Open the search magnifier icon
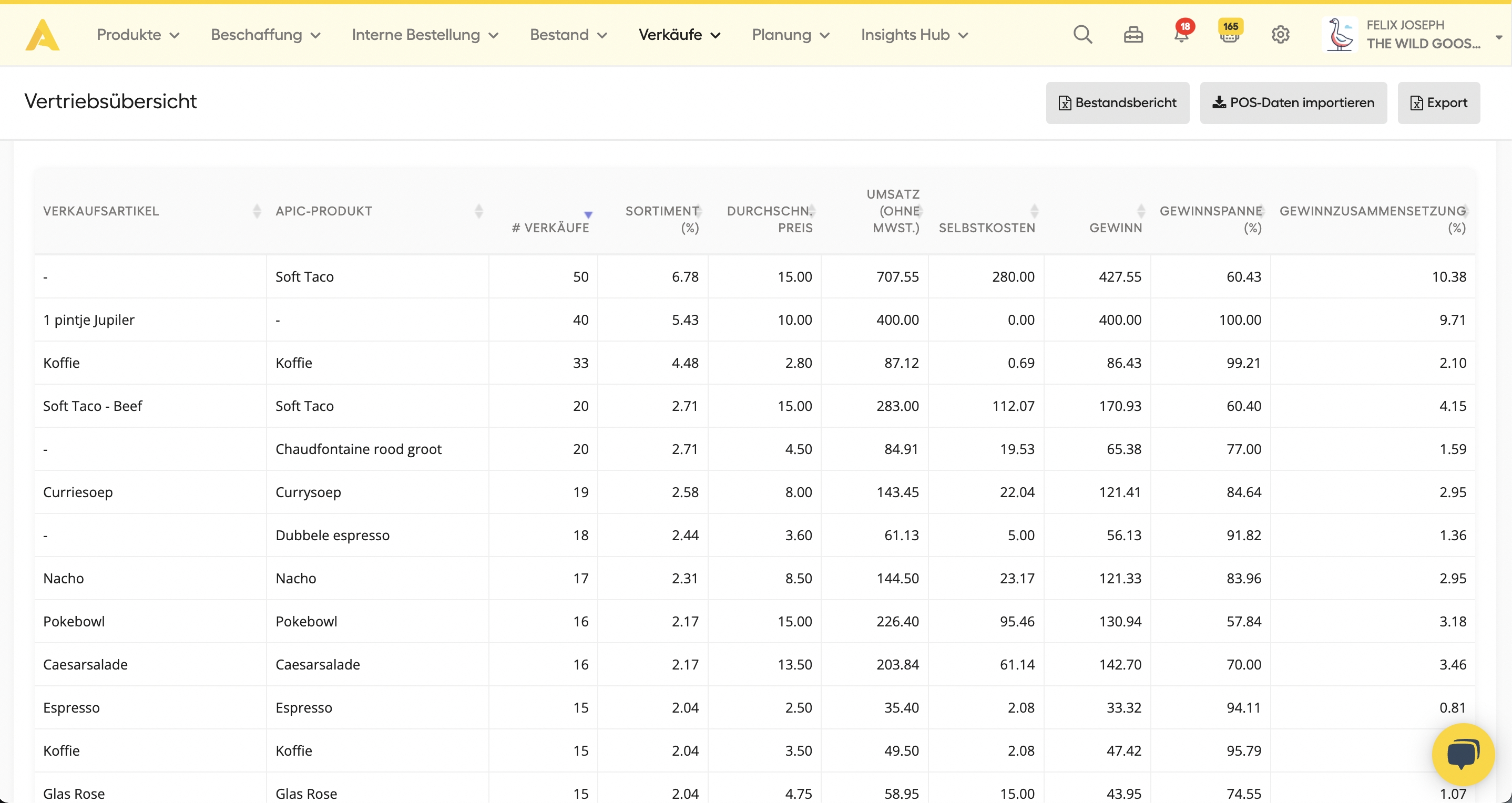The width and height of the screenshot is (1512, 803). pyautogui.click(x=1082, y=35)
